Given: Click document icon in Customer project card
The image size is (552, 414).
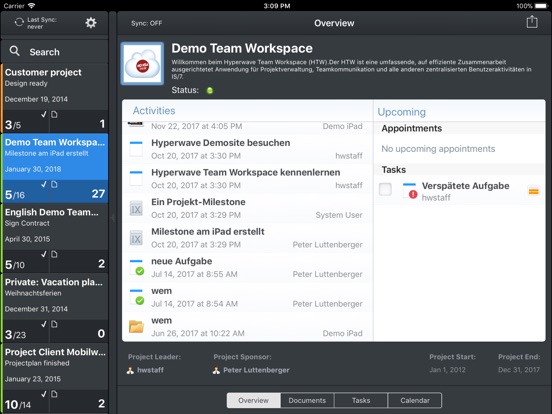Looking at the screenshot, I should click(54, 114).
